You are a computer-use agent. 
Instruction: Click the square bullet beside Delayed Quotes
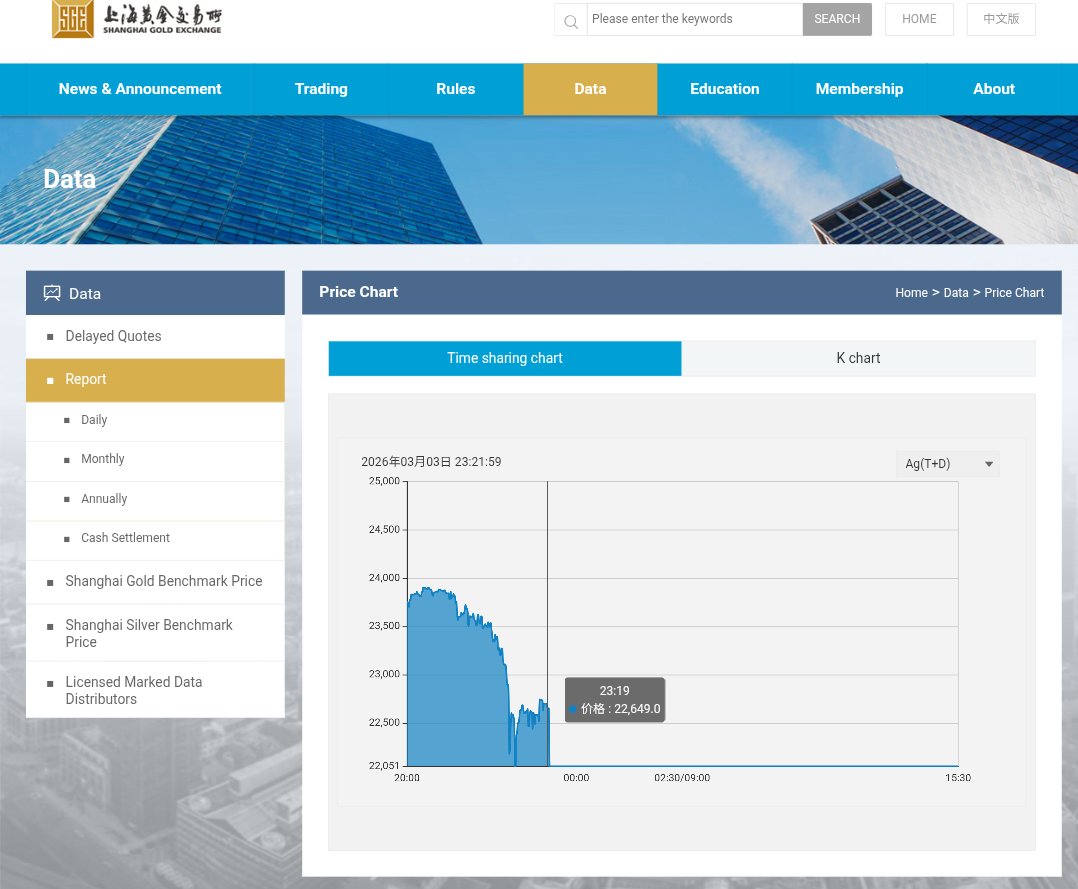pos(50,336)
